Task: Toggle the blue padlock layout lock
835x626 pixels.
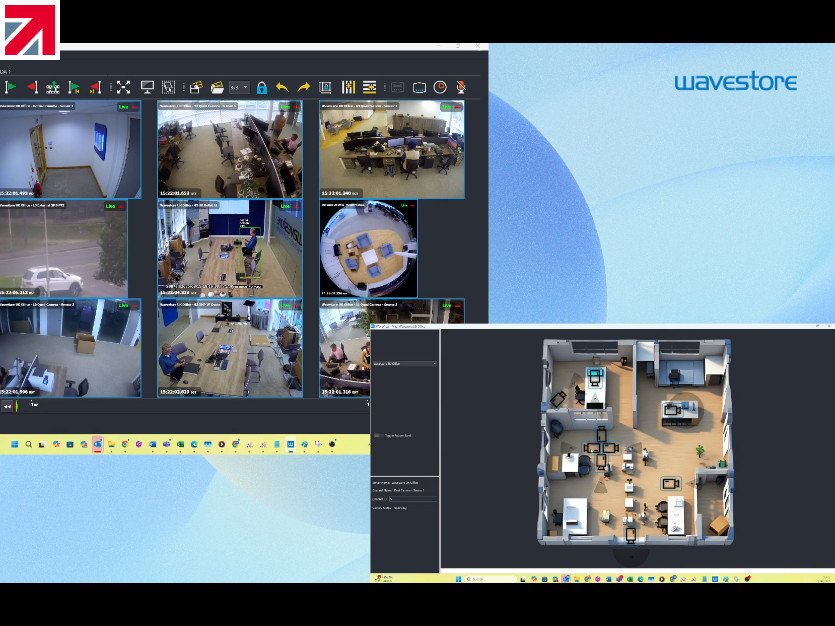Action: [x=261, y=88]
